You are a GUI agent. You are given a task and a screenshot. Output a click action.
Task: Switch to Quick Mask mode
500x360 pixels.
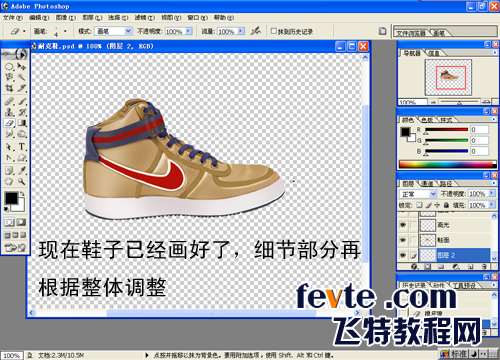tap(21, 222)
